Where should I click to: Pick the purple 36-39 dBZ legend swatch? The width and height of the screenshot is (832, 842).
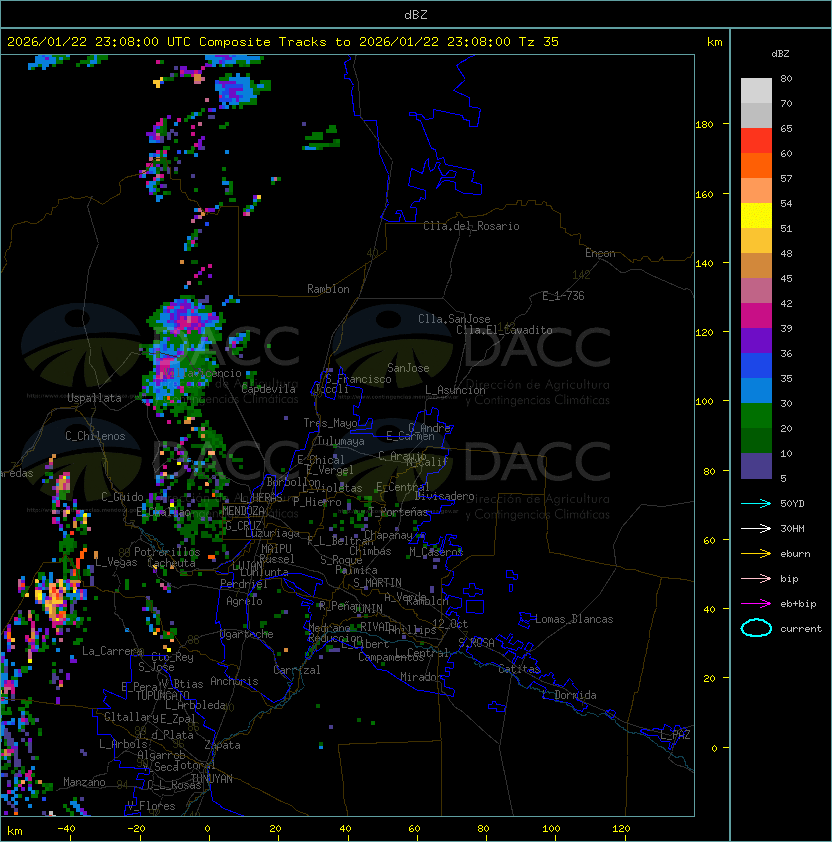click(756, 341)
